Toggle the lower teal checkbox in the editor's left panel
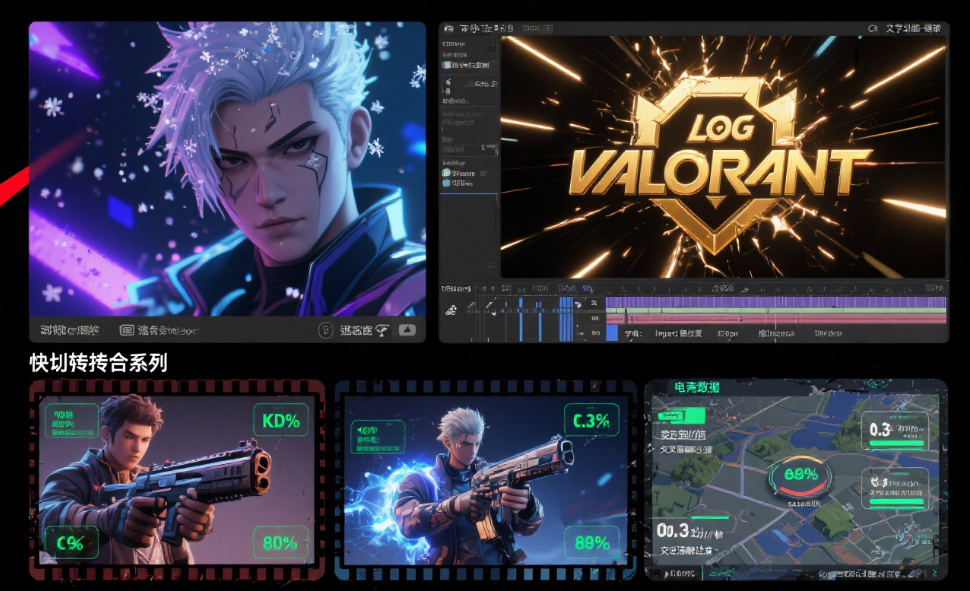970x591 pixels. click(446, 183)
